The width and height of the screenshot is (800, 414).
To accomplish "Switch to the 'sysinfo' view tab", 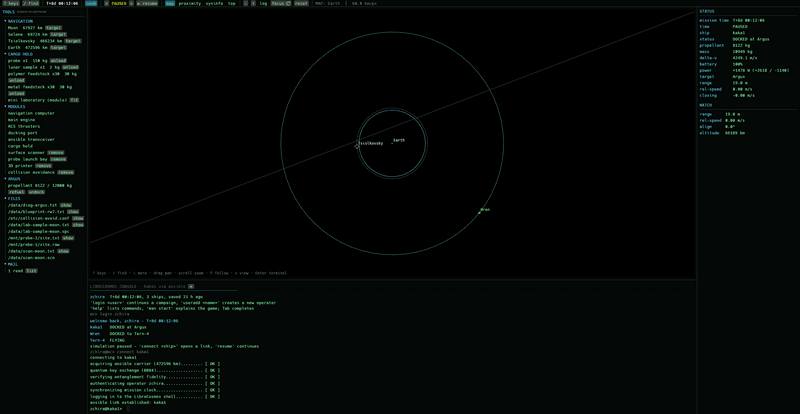I will [214, 3].
